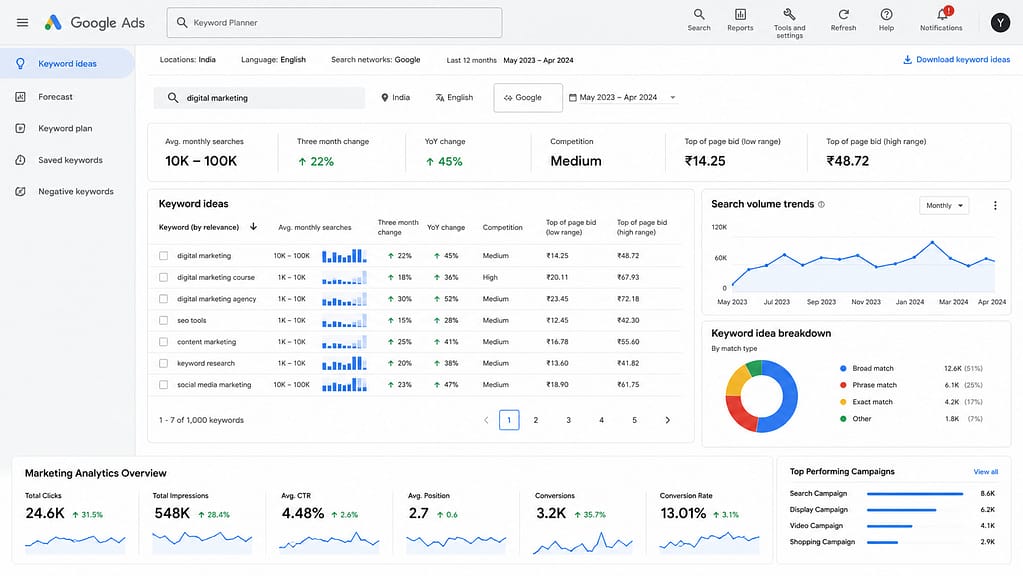This screenshot has height=576, width=1023.
Task: Go to keyword page 2
Action: (536, 420)
